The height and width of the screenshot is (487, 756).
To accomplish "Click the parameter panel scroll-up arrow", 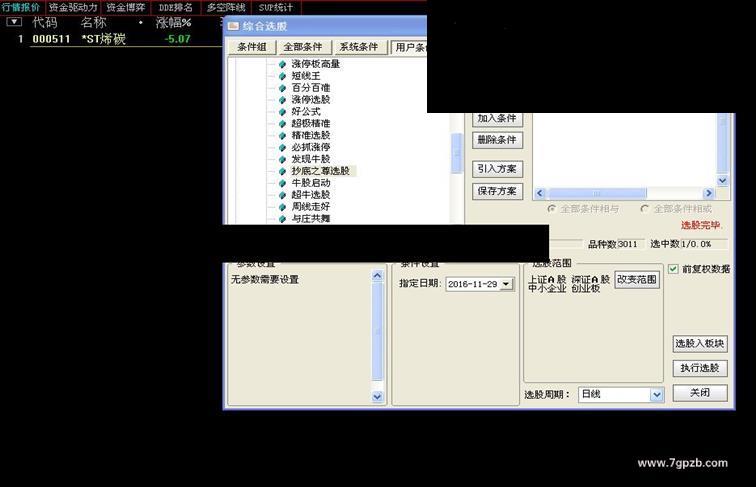I will coord(378,275).
